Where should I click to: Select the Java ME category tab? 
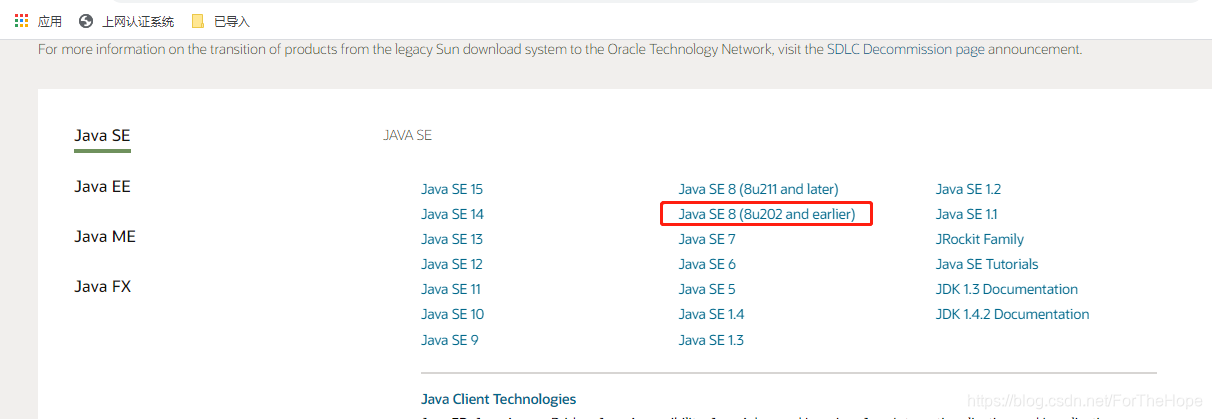tap(105, 236)
